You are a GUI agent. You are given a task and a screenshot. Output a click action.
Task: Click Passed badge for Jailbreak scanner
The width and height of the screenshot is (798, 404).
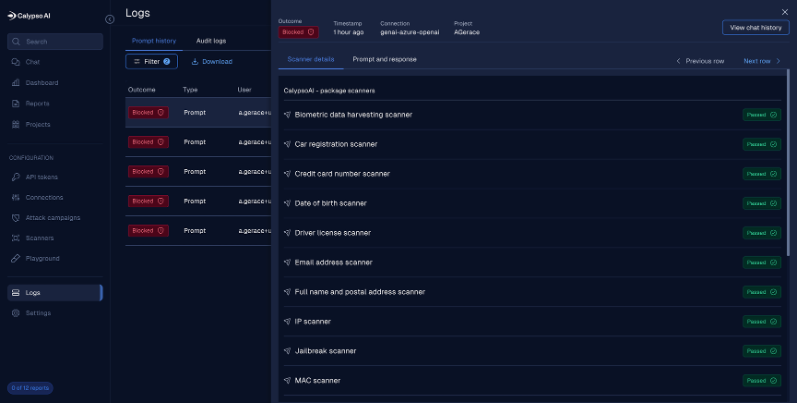pos(761,351)
